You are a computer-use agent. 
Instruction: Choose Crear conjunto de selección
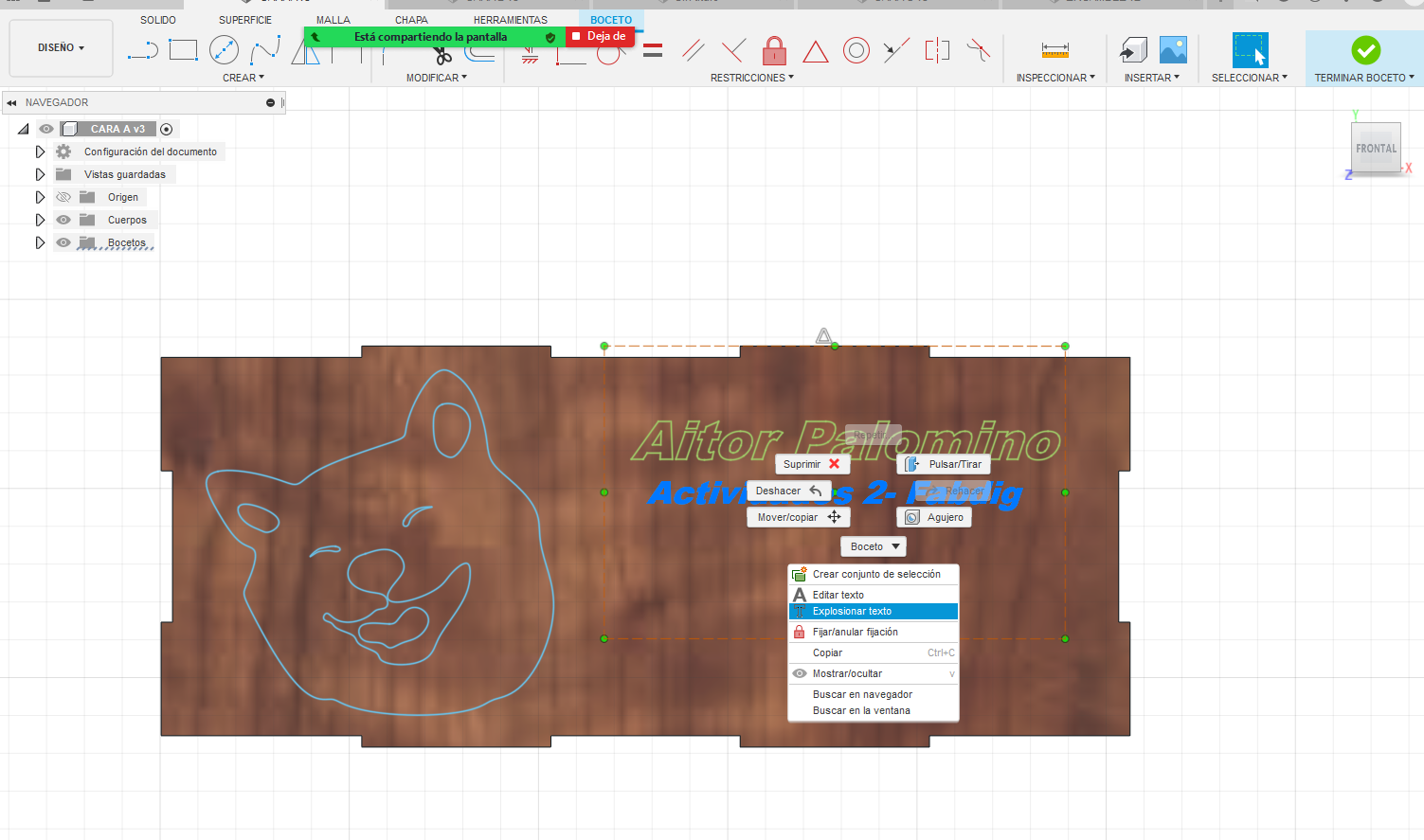(x=874, y=574)
